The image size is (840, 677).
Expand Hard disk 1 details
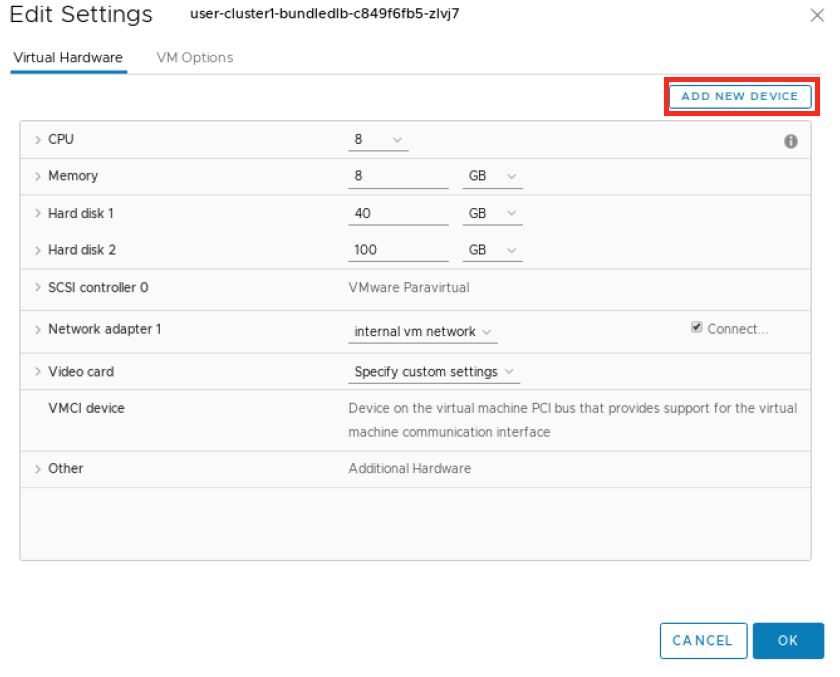(38, 214)
